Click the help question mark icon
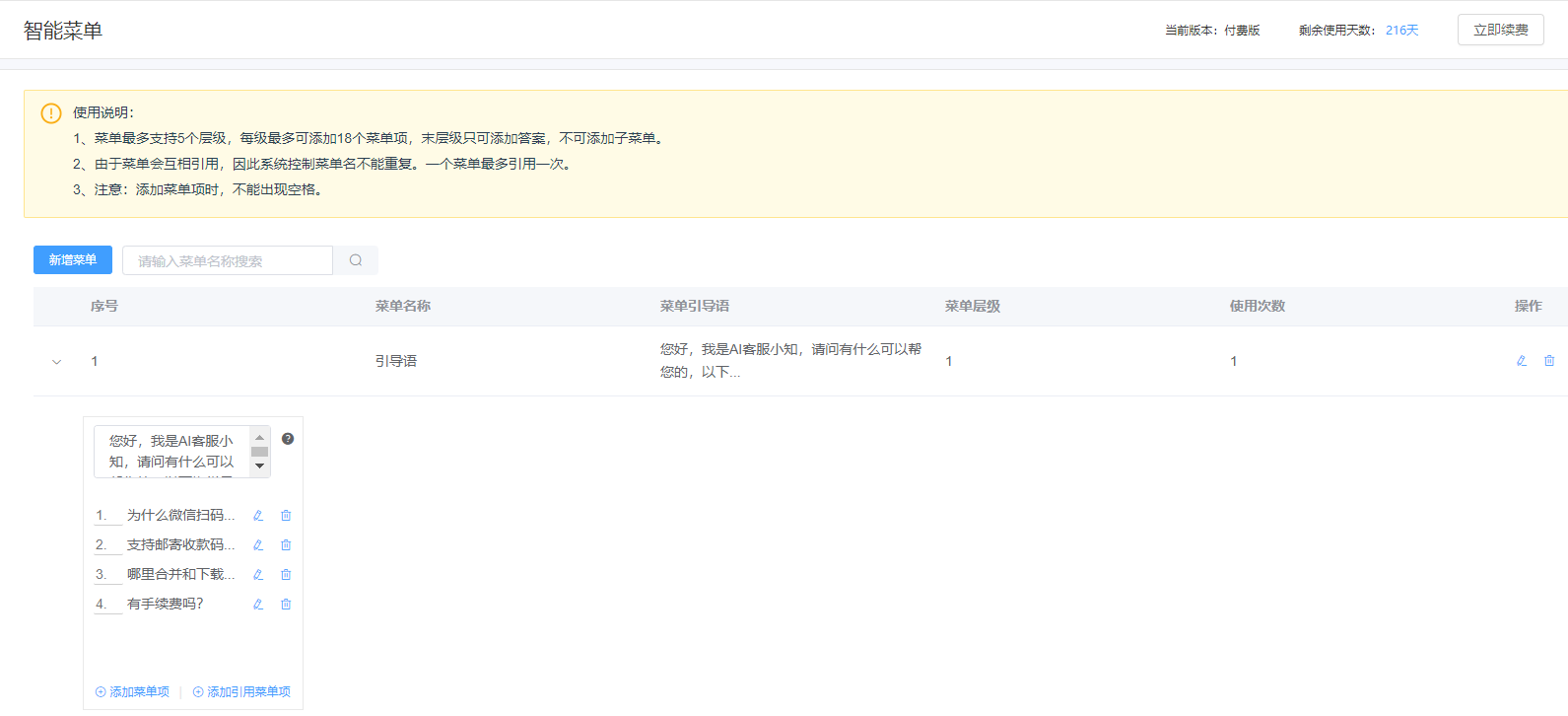The width and height of the screenshot is (1568, 716). pyautogui.click(x=288, y=439)
